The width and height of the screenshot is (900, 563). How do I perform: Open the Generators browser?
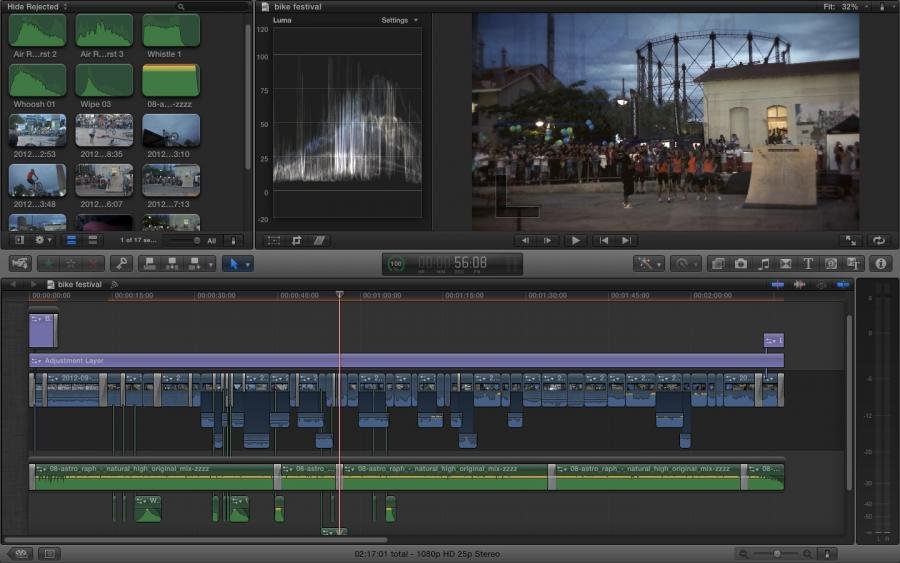831,263
